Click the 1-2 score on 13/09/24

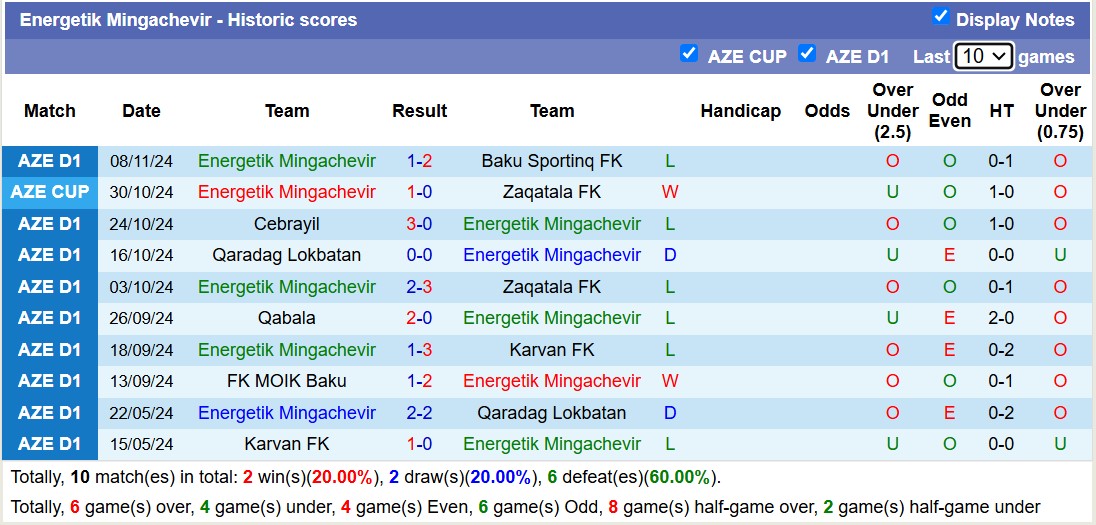pyautogui.click(x=419, y=381)
